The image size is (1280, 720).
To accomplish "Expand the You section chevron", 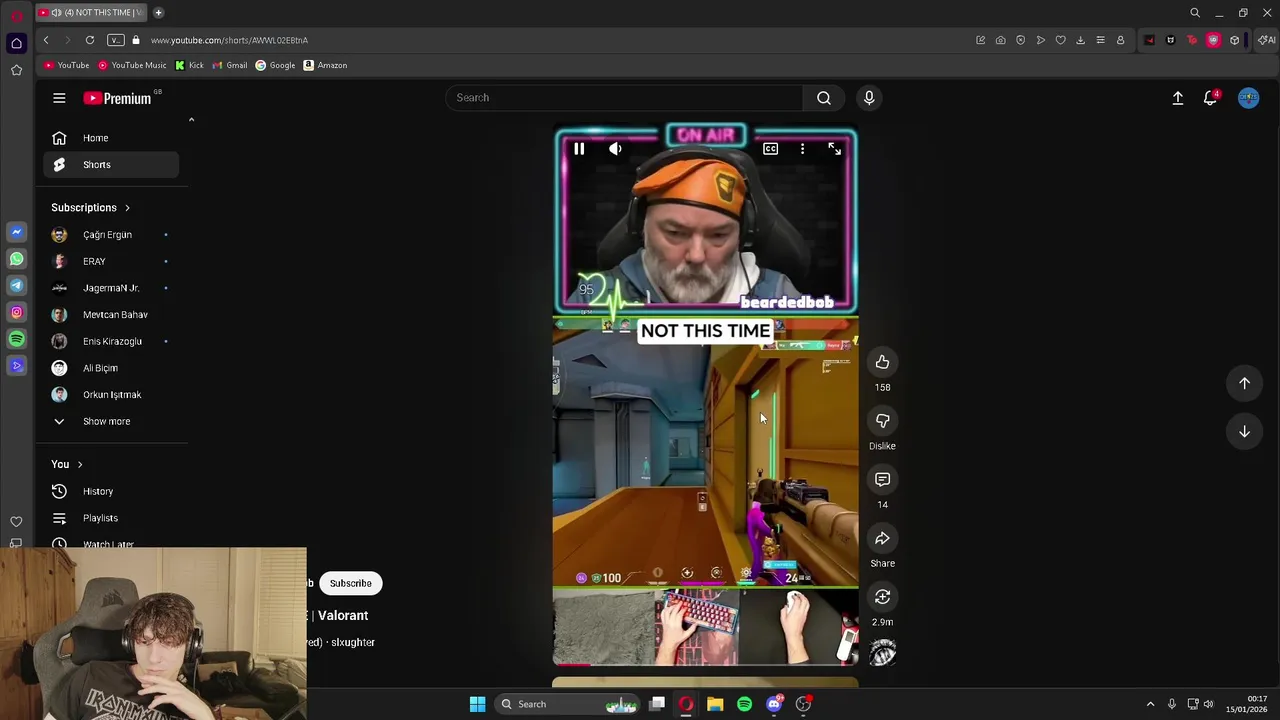I will click(80, 464).
